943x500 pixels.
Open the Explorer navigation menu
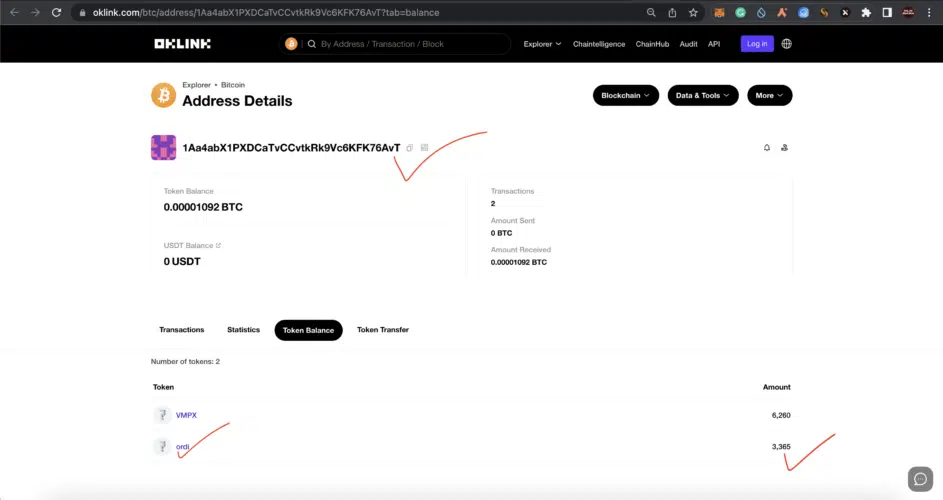click(x=542, y=44)
